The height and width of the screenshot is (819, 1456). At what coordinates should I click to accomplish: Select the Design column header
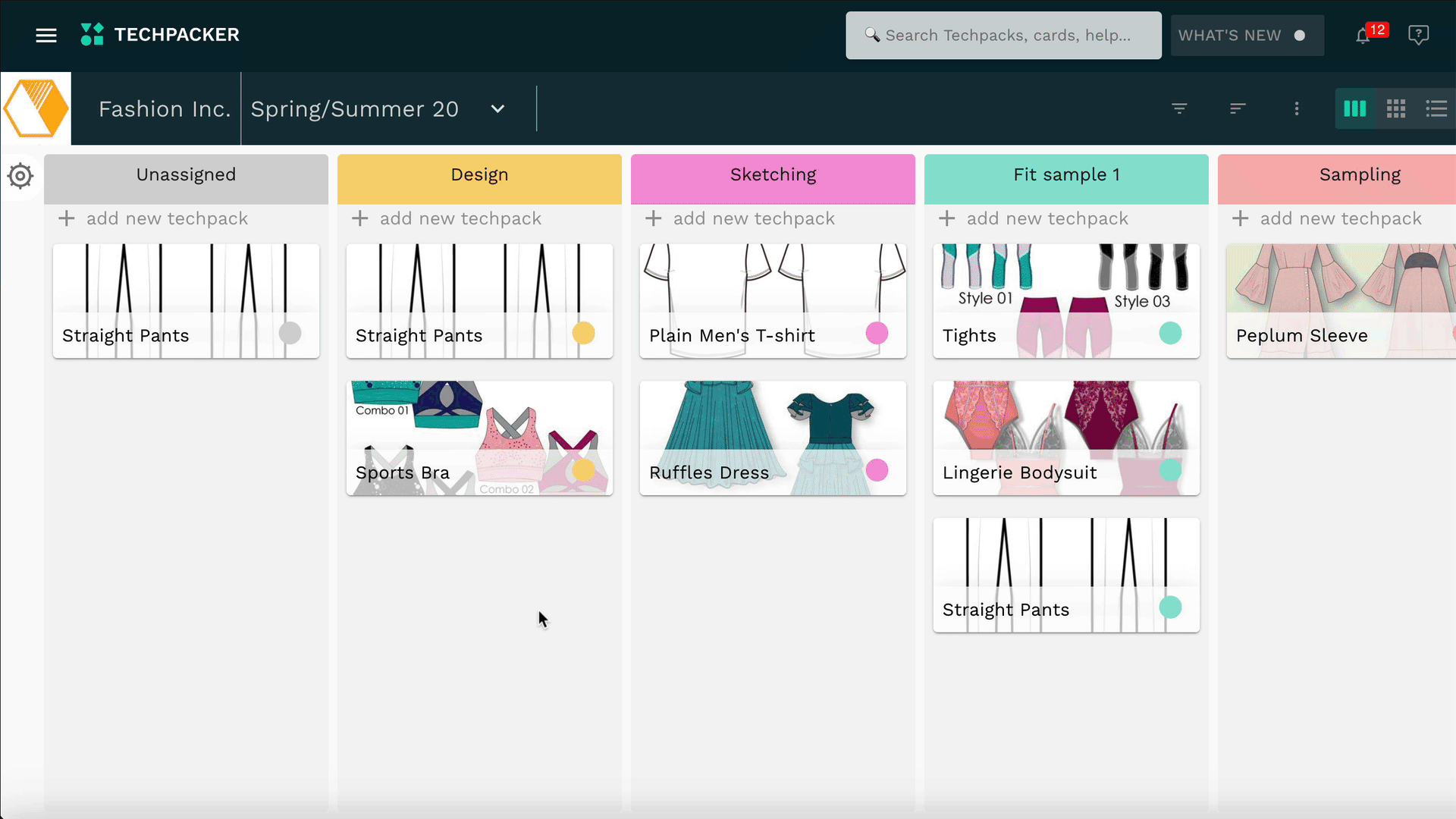pos(479,175)
